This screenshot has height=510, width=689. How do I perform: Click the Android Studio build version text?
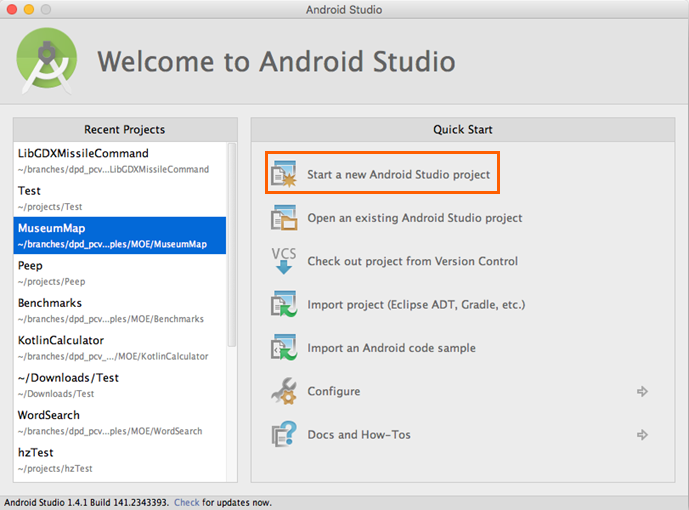[x=86, y=502]
